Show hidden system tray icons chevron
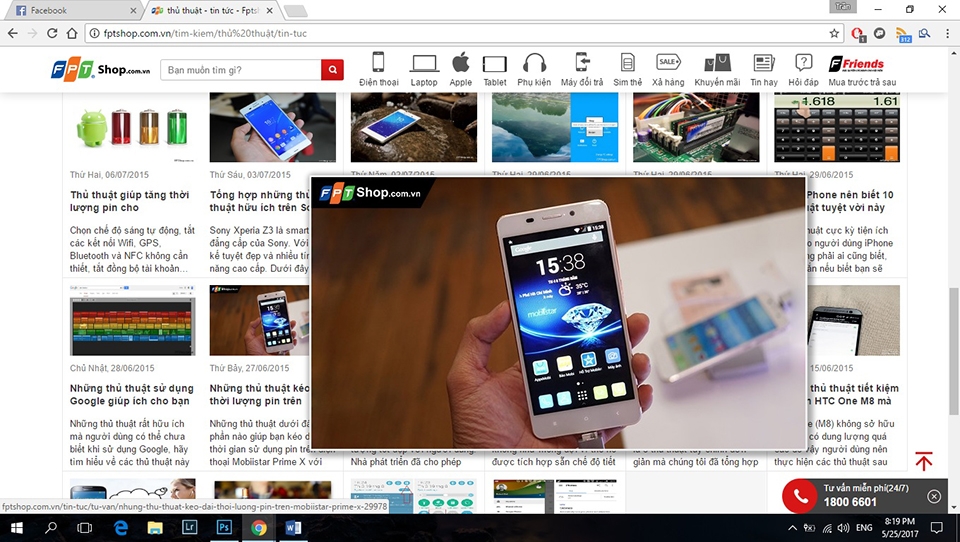The width and height of the screenshot is (960, 542). pos(792,528)
